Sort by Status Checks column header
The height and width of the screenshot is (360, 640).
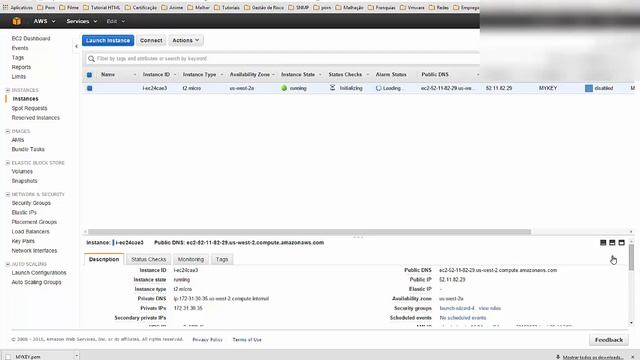[345, 75]
